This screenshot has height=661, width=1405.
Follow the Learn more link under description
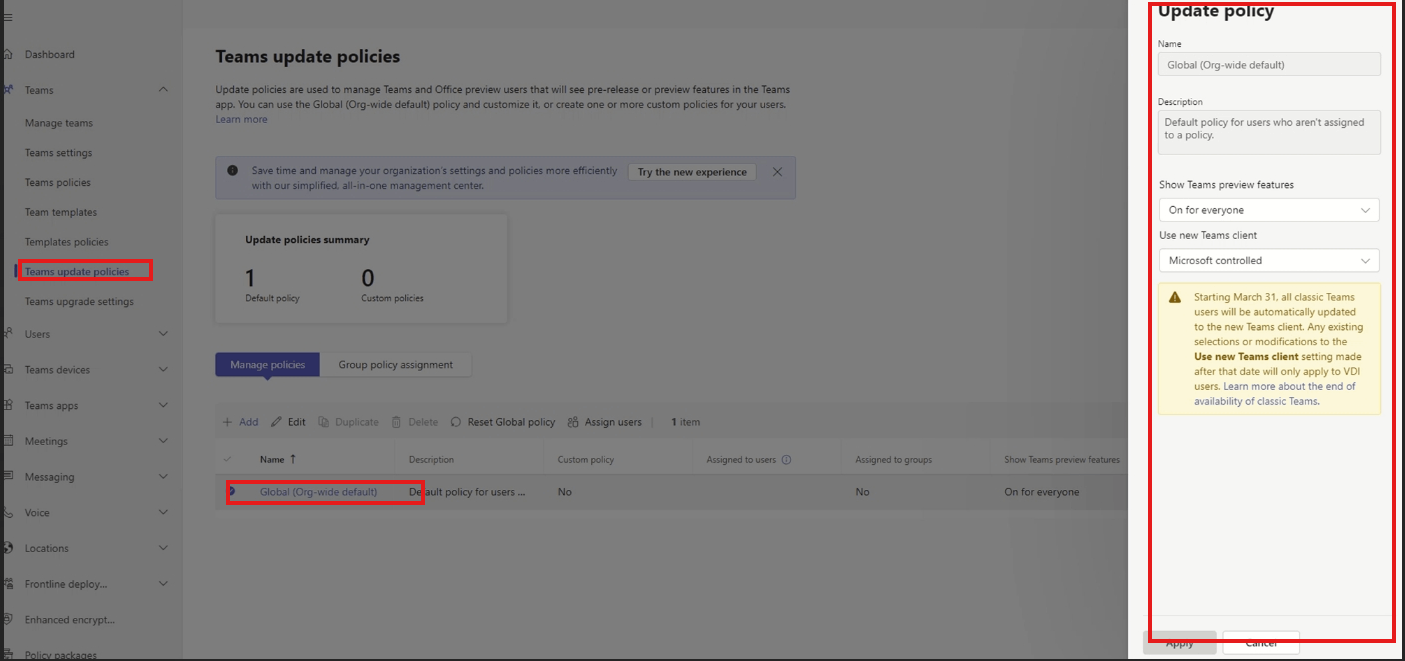[241, 119]
